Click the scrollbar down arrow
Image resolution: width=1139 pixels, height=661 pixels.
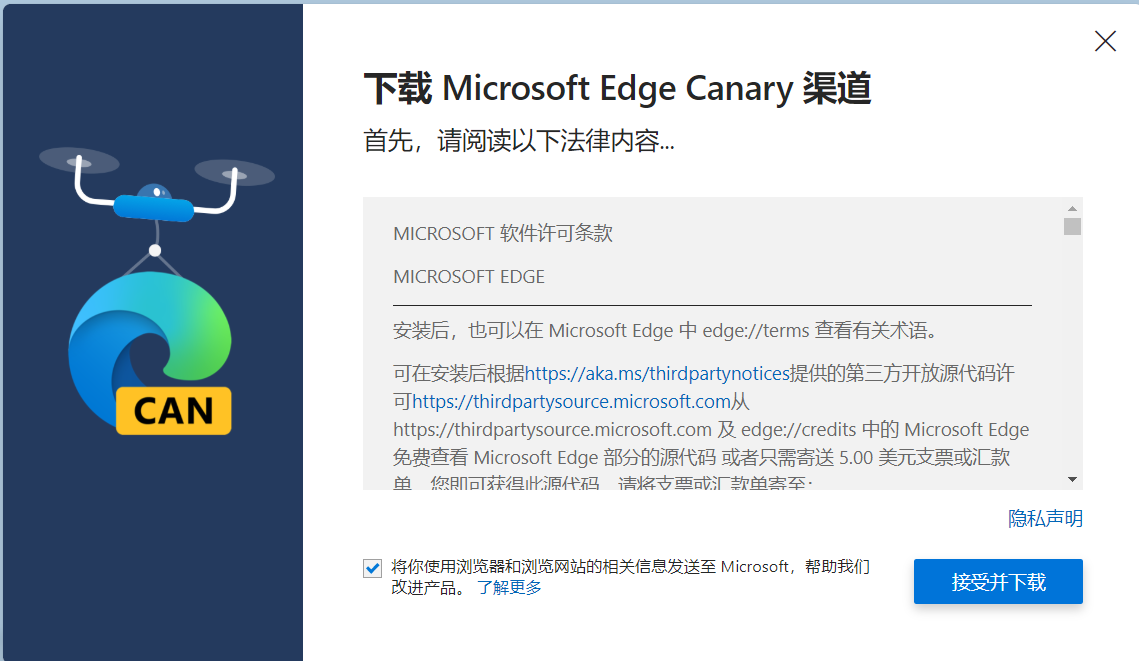pyautogui.click(x=1071, y=477)
